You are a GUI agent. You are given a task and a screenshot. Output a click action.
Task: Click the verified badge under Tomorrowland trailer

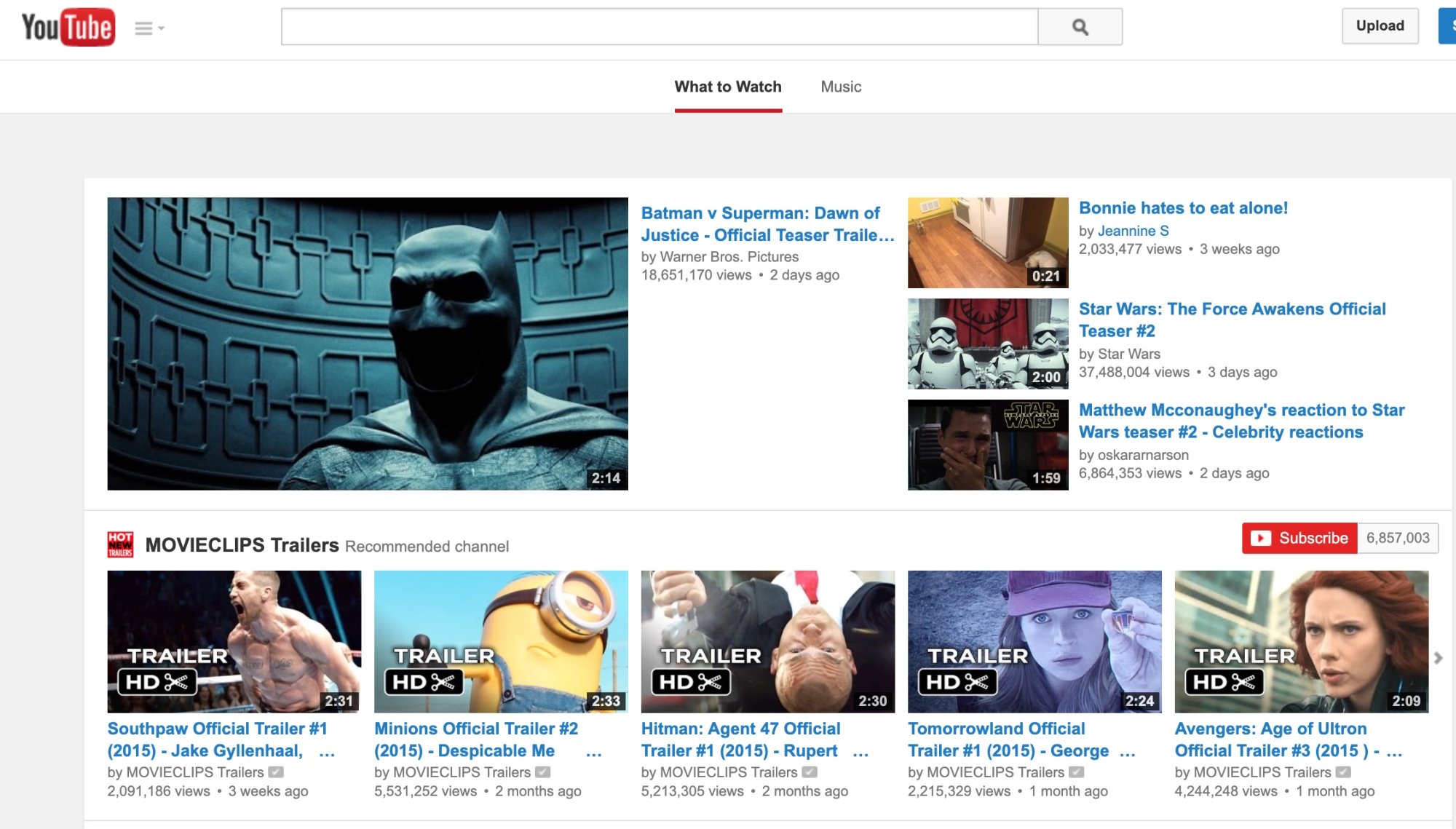1076,772
